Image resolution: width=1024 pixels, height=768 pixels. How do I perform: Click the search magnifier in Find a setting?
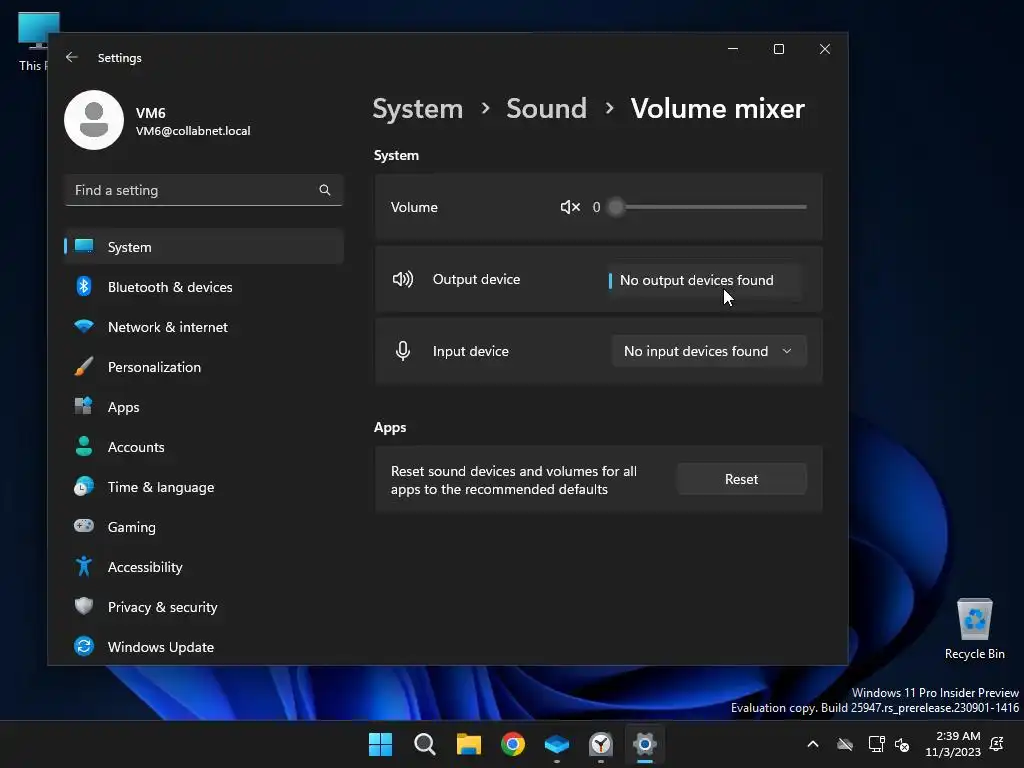(x=325, y=190)
